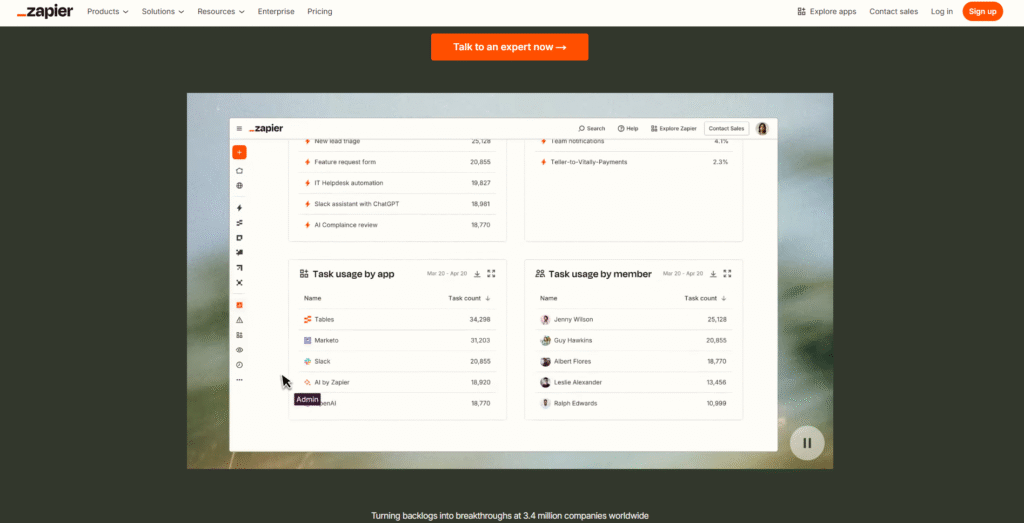Viewport: 1024px width, 523px height.
Task: Download the Task usage by app report
Action: click(477, 274)
